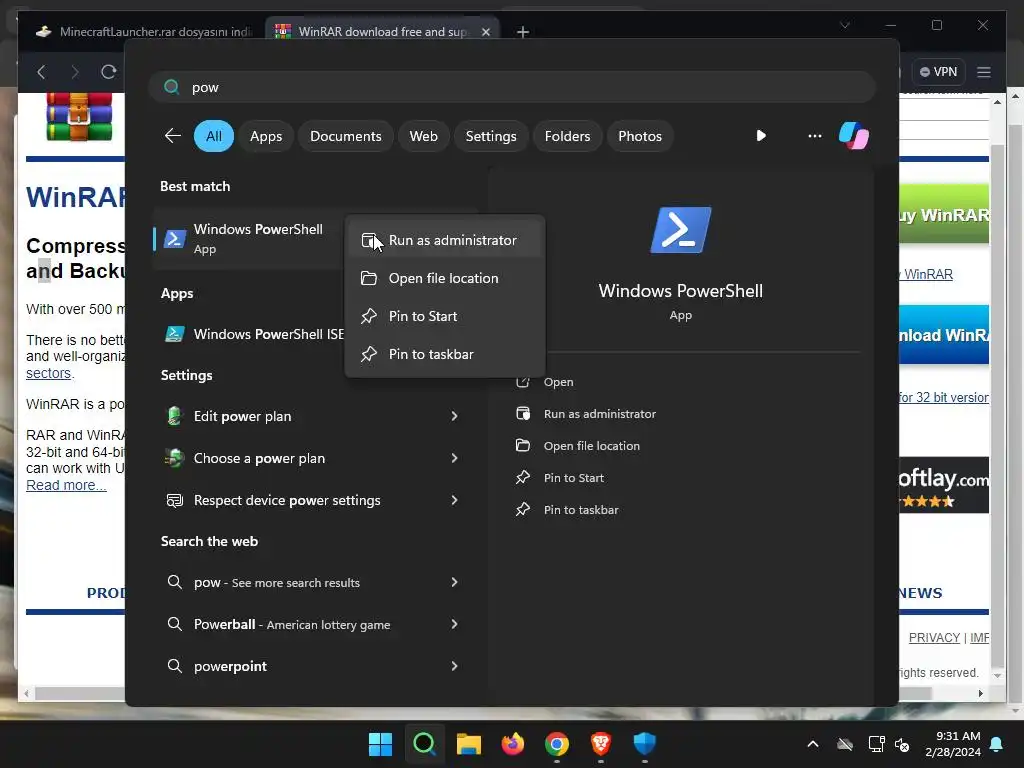Viewport: 1024px width, 768px height.
Task: Click the PRIVACY link on WinRAR page
Action: [934, 637]
